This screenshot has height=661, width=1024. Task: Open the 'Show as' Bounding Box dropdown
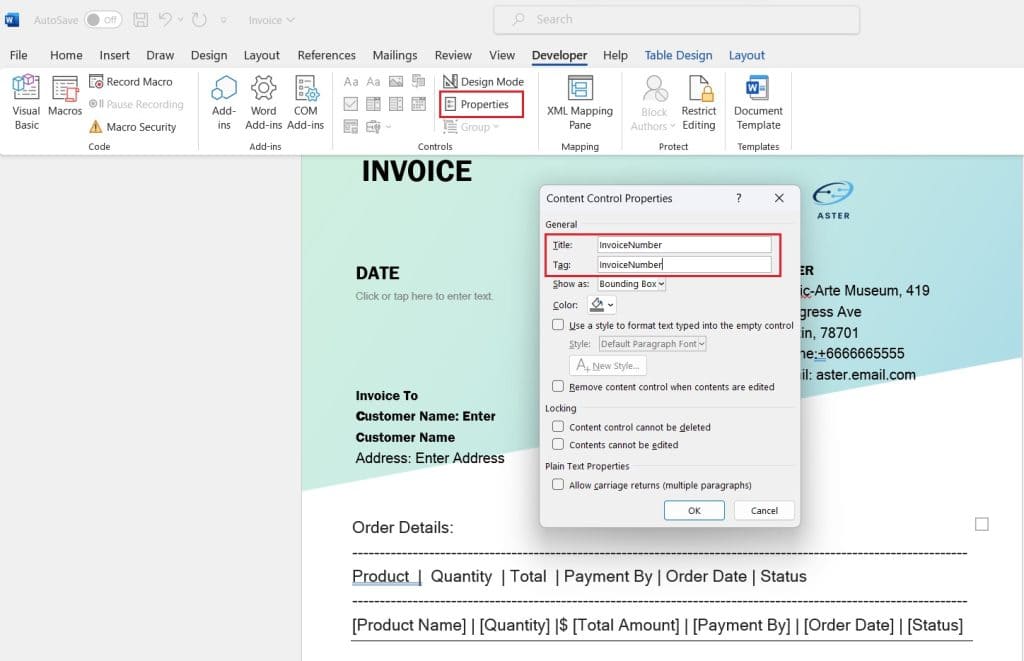click(632, 283)
